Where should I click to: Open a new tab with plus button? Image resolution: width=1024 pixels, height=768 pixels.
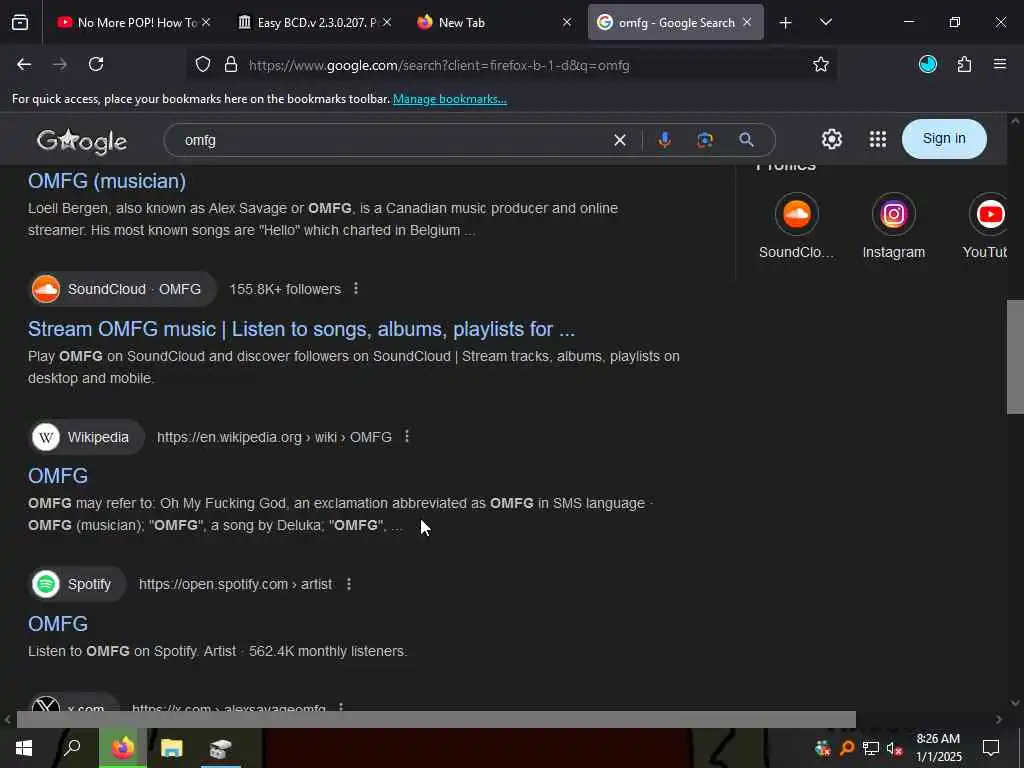[785, 23]
